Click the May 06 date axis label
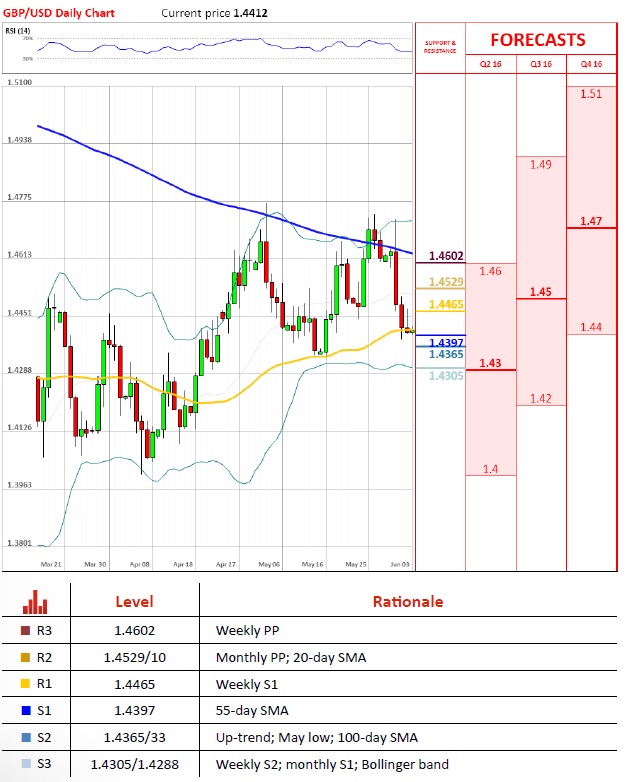Screen dimensions: 630x782 click(x=269, y=564)
